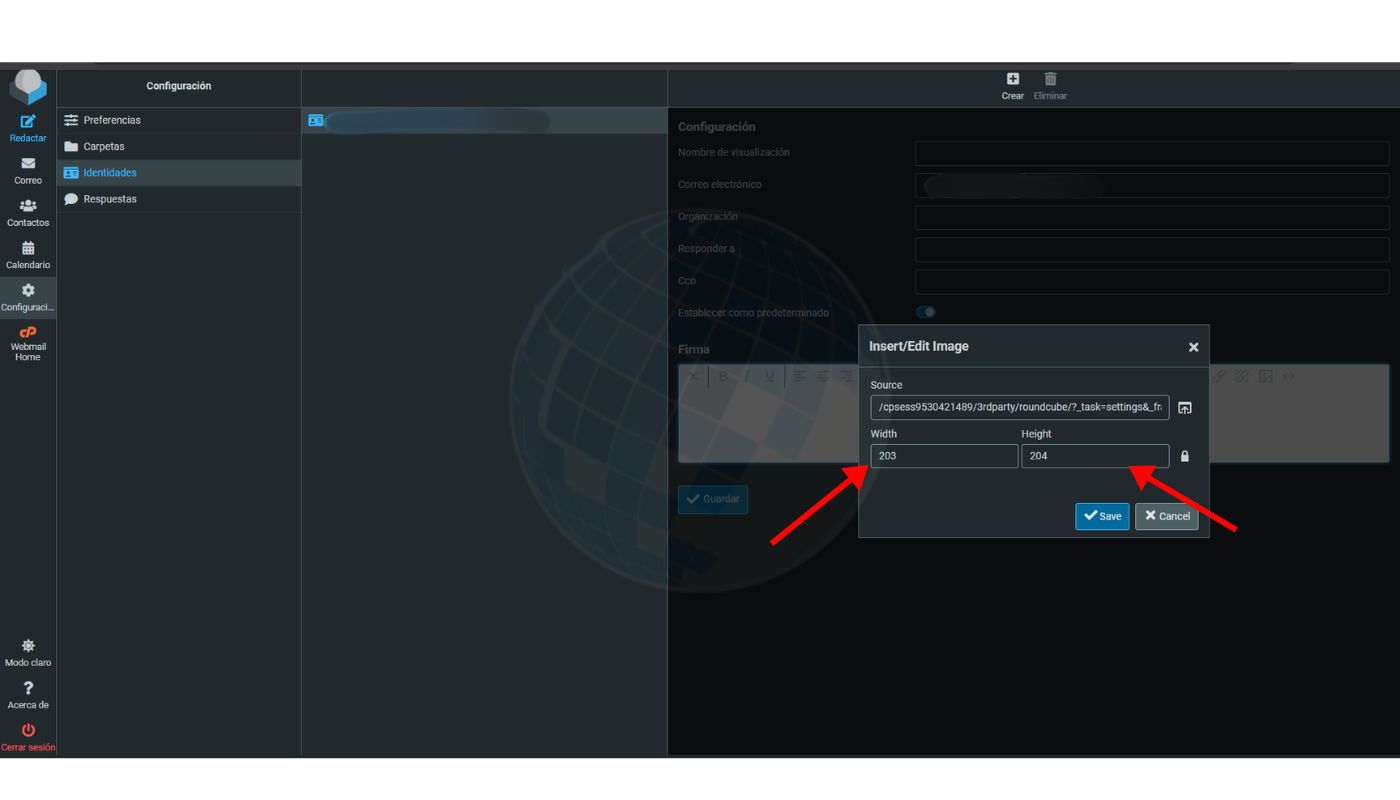Open Carpetas settings section

[103, 146]
